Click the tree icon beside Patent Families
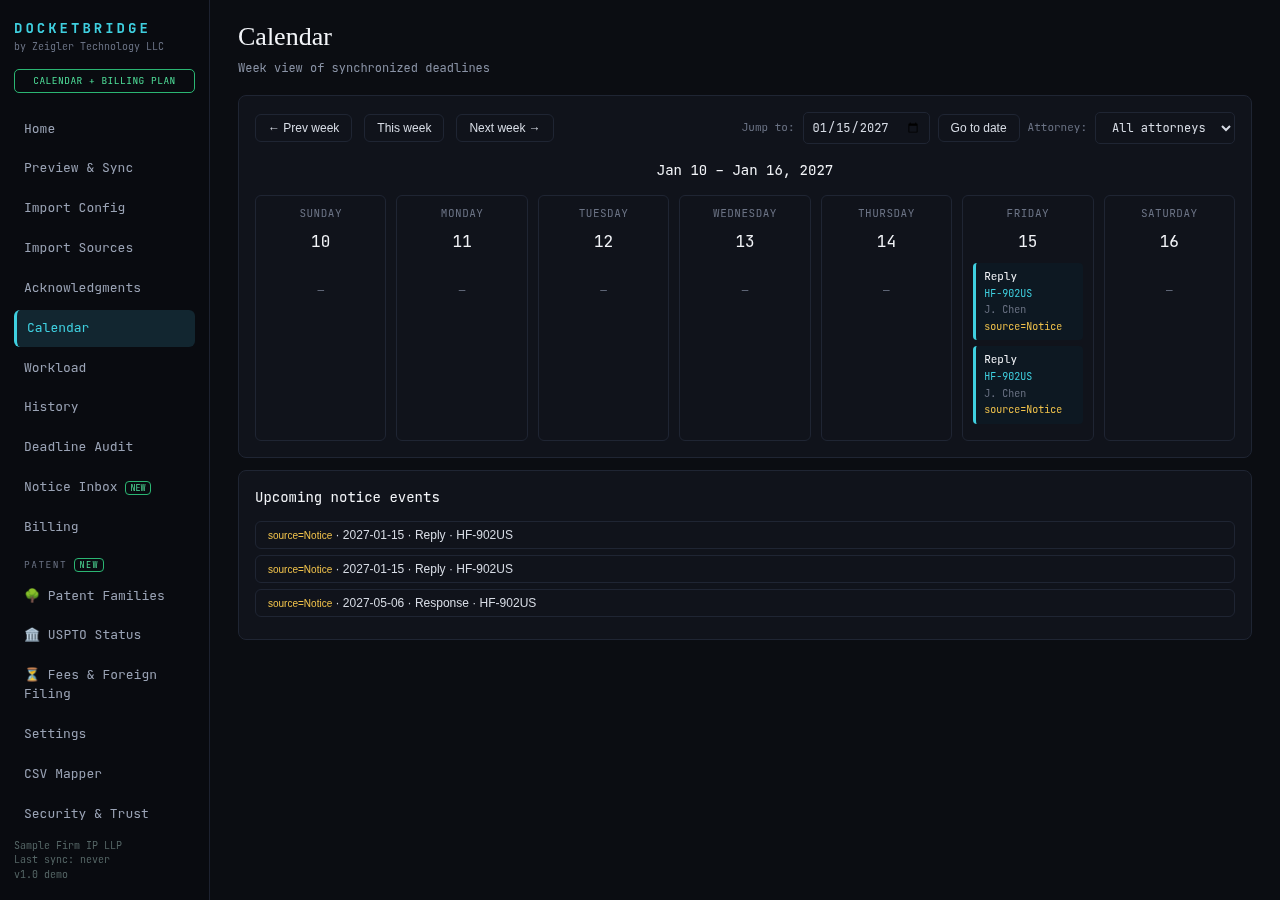Screen dimensions: 1280x900 pos(32,596)
